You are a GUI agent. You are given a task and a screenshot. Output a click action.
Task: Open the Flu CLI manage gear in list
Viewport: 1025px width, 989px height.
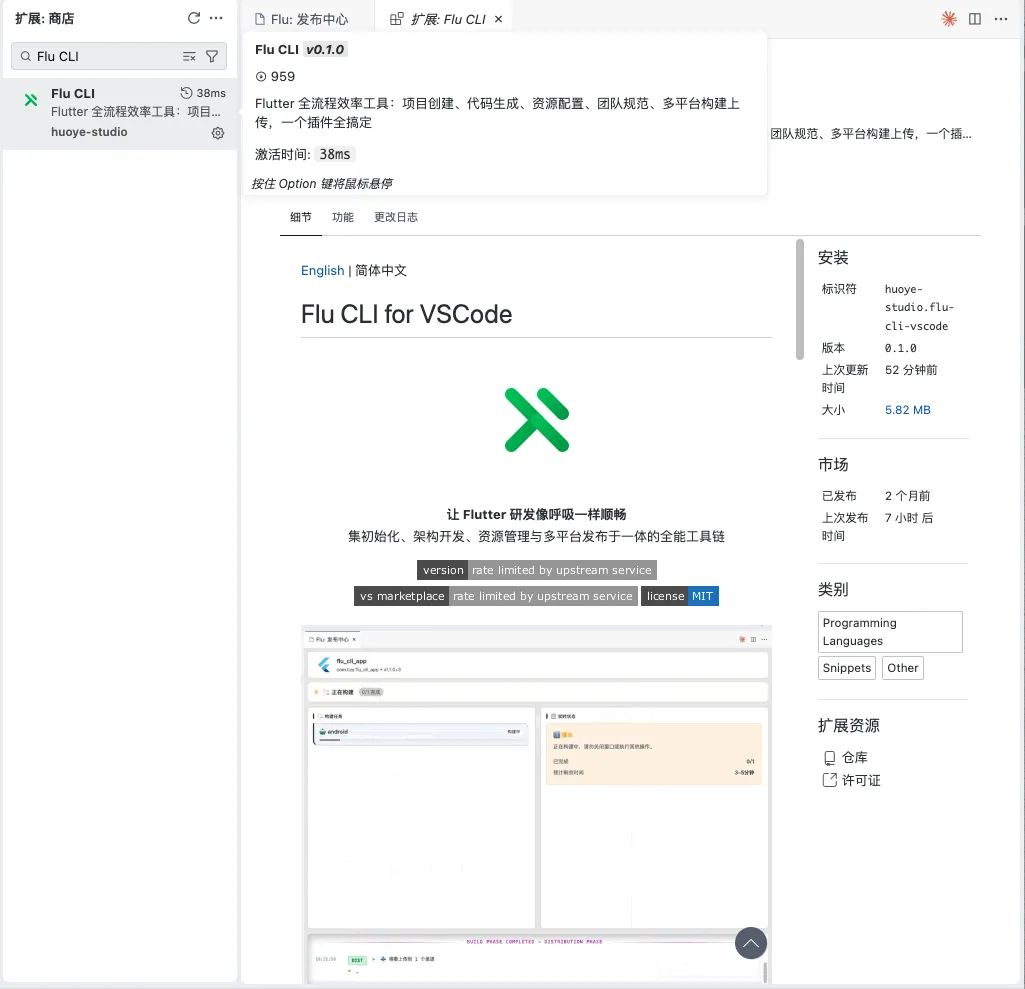coord(218,133)
